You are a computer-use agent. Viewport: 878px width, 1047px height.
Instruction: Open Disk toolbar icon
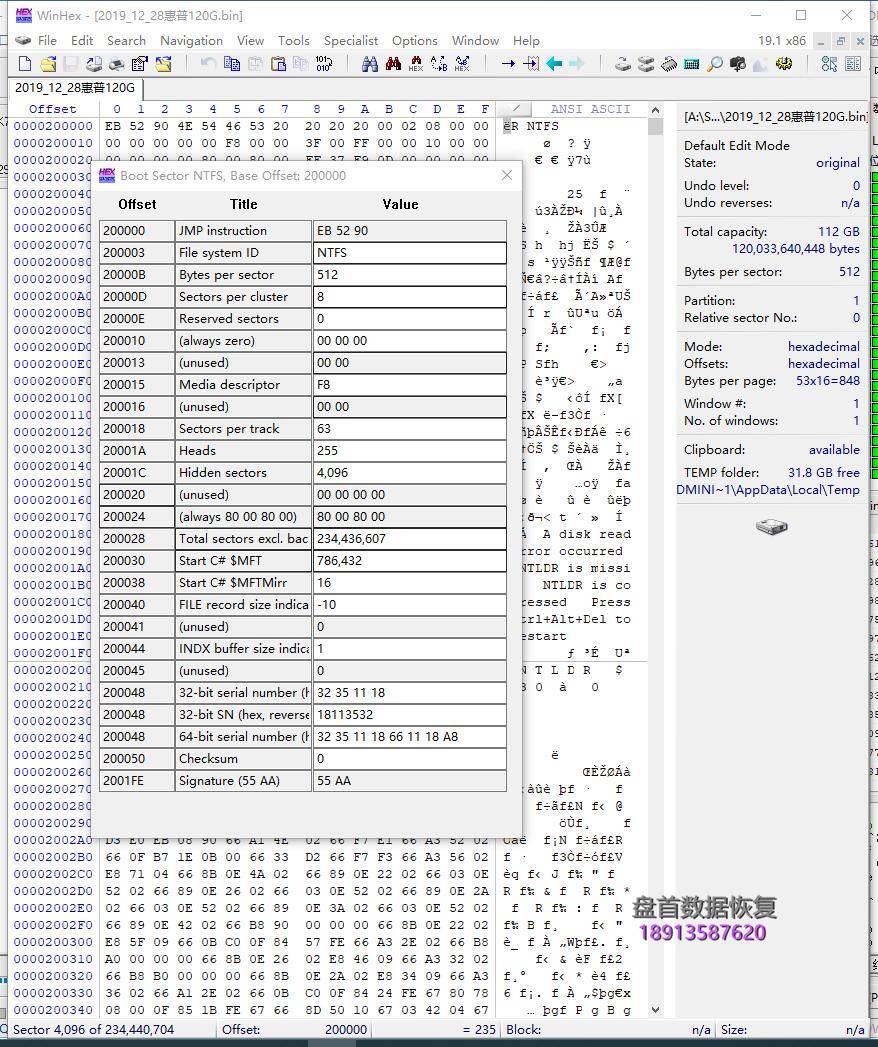(622, 64)
